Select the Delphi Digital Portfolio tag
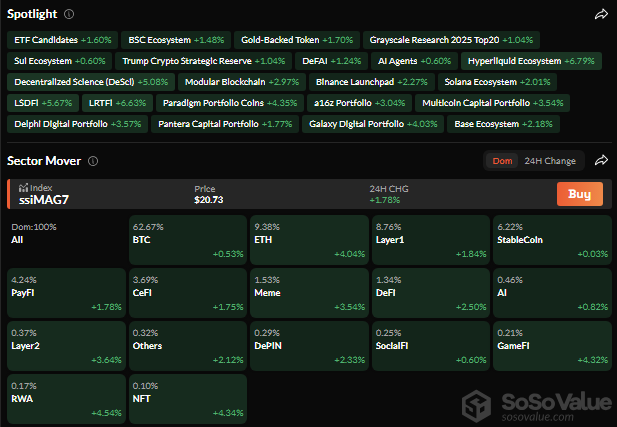Viewport: 617px width, 427px height. click(x=78, y=124)
